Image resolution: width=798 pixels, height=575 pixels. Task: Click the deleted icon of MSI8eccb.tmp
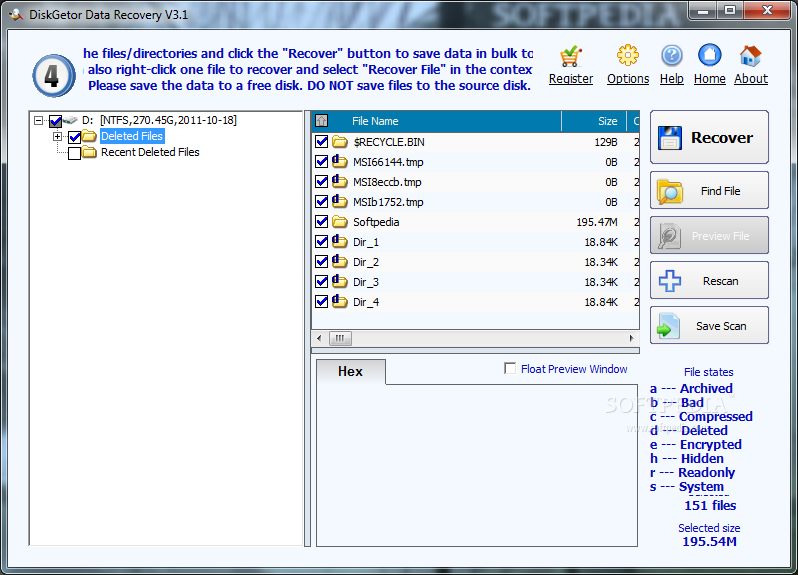pyautogui.click(x=339, y=181)
